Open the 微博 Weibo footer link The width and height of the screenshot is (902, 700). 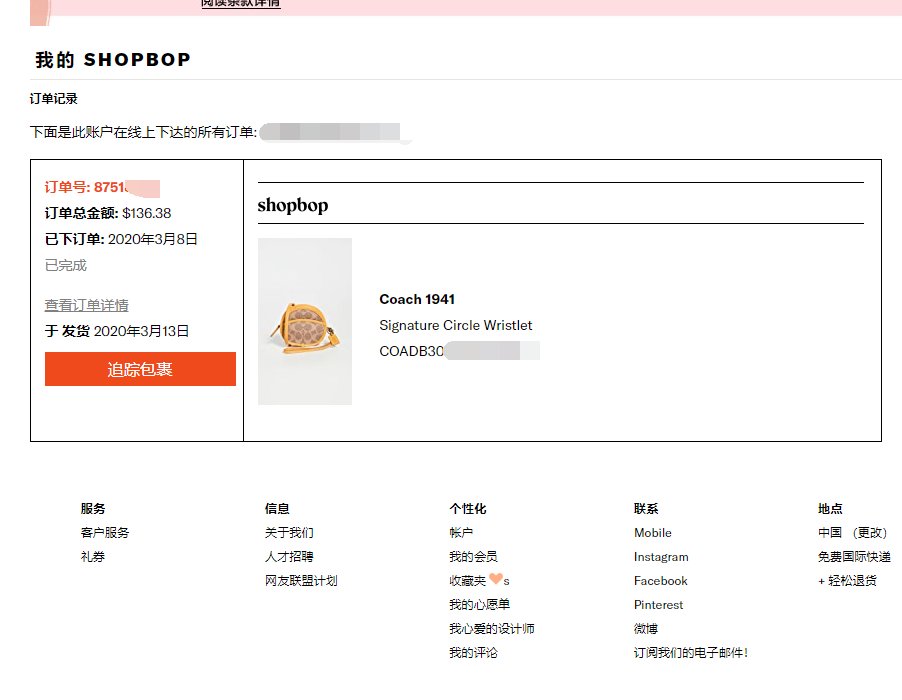tap(645, 629)
